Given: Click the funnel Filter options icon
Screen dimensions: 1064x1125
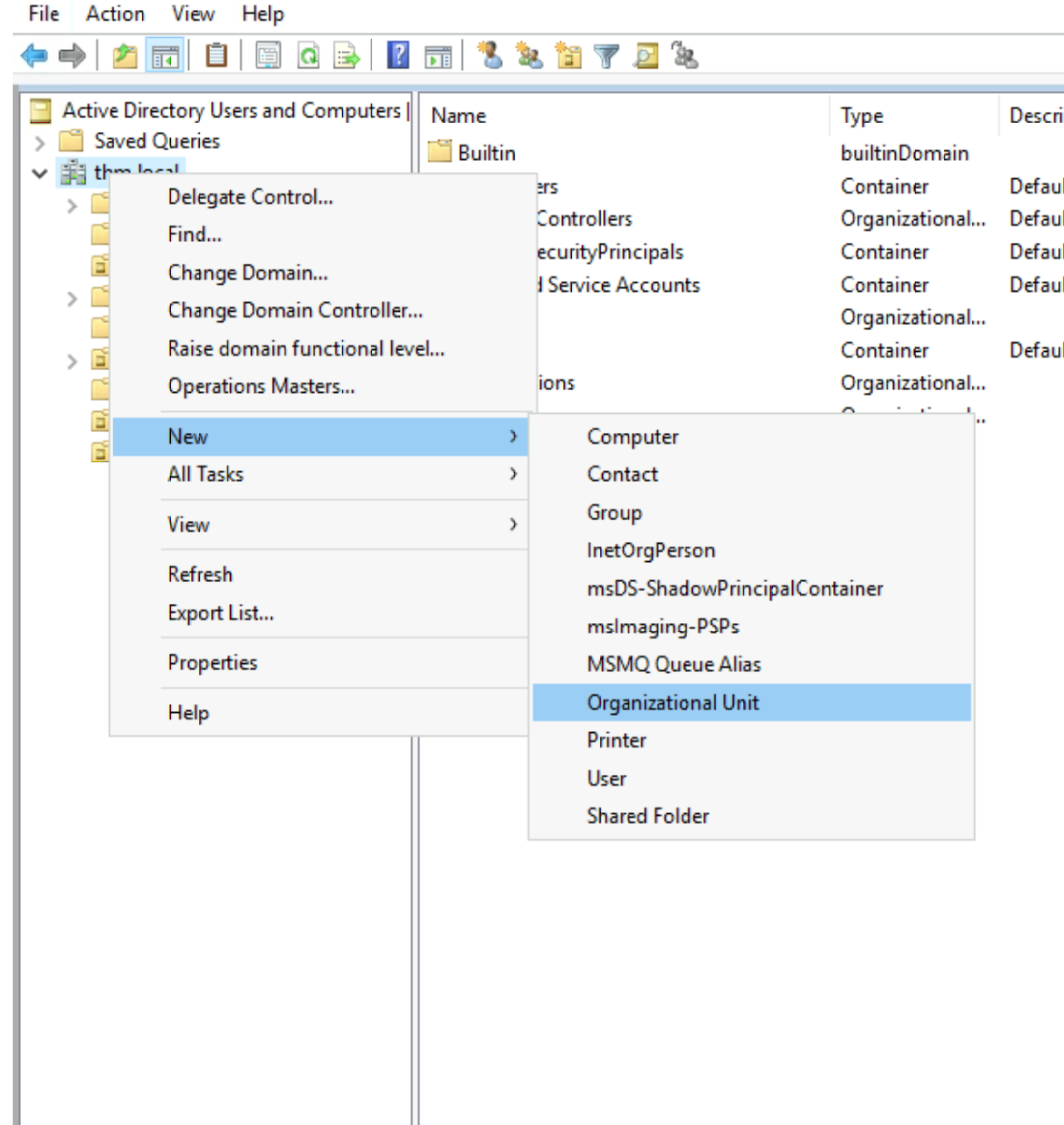Looking at the screenshot, I should (x=607, y=56).
